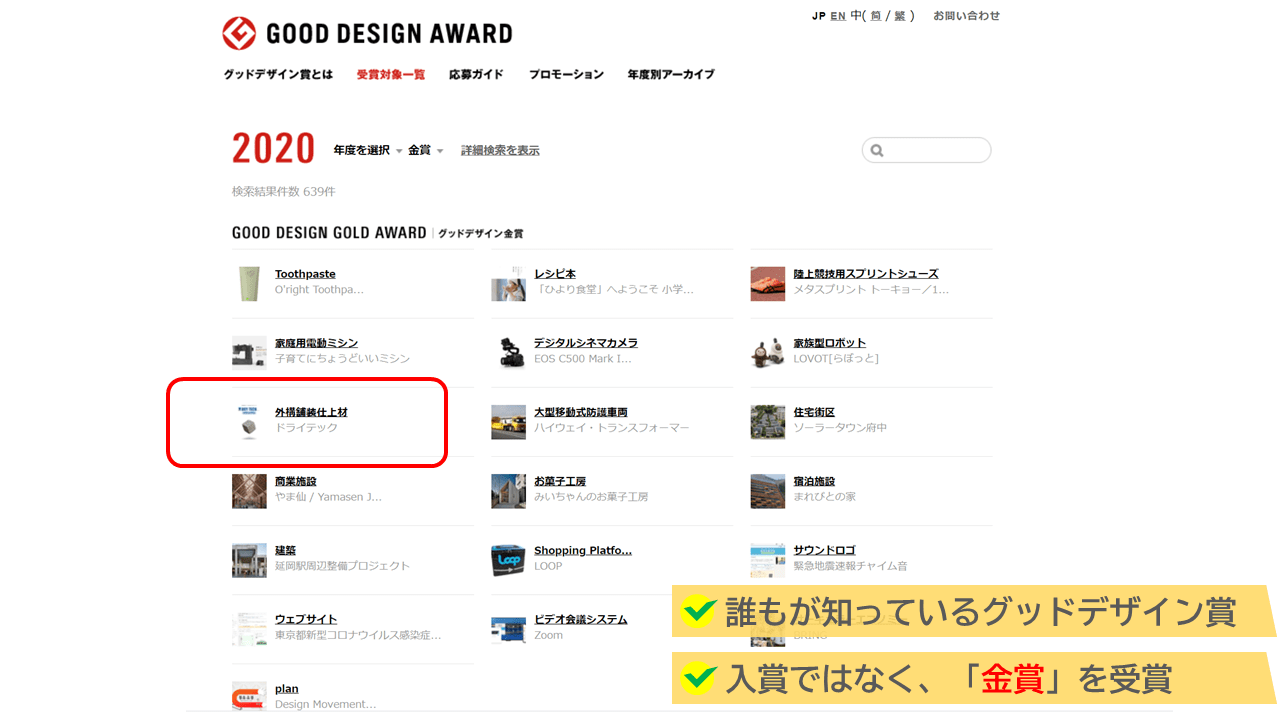This screenshot has width=1280, height=720.
Task: Open the レシピ本 title link
Action: tap(555, 274)
